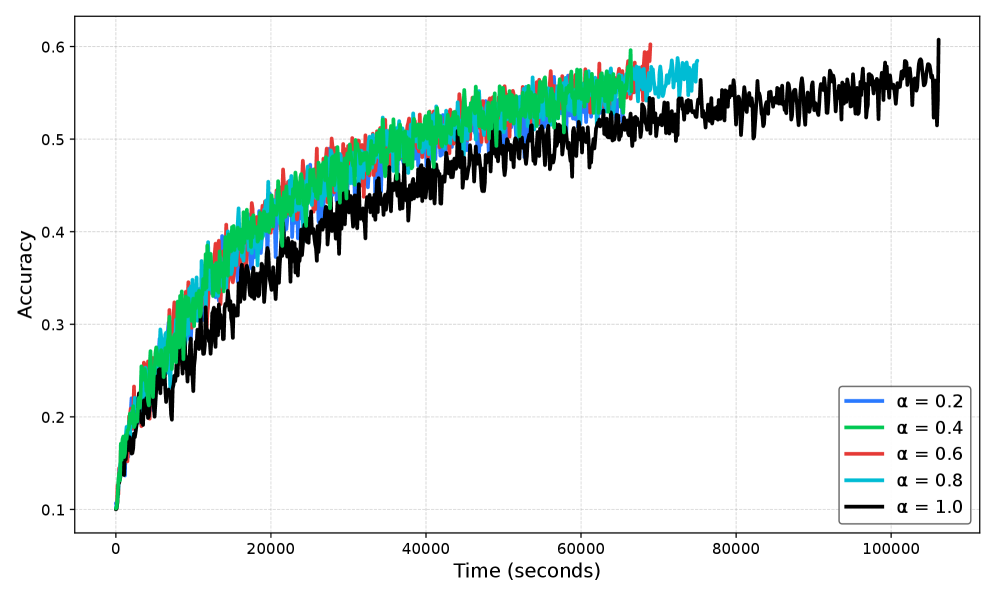The image size is (996, 598).
Task: Click the 60000 x-axis tick label
Action: coord(581,548)
